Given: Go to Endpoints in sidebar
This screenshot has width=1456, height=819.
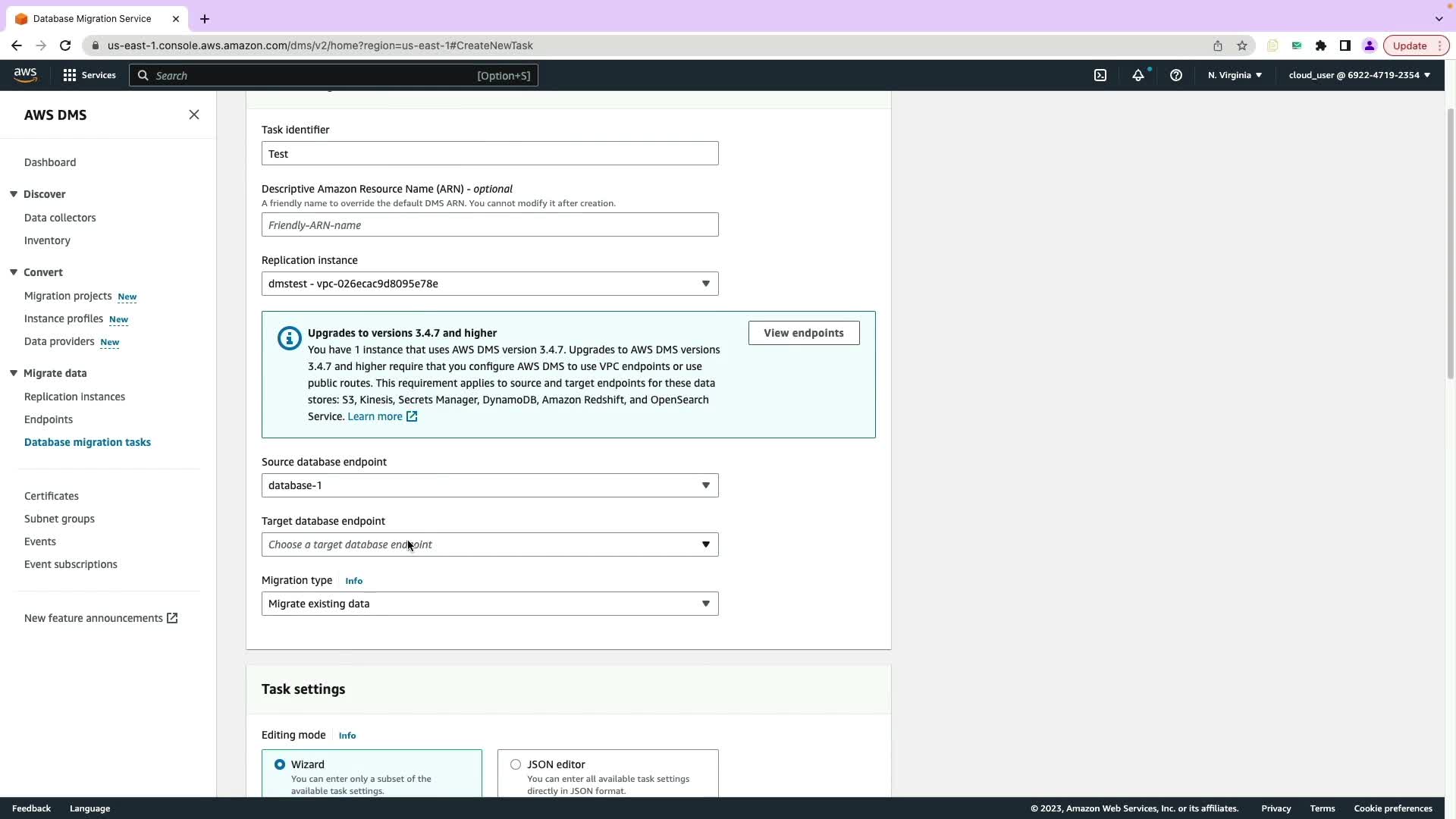Looking at the screenshot, I should coord(49,419).
